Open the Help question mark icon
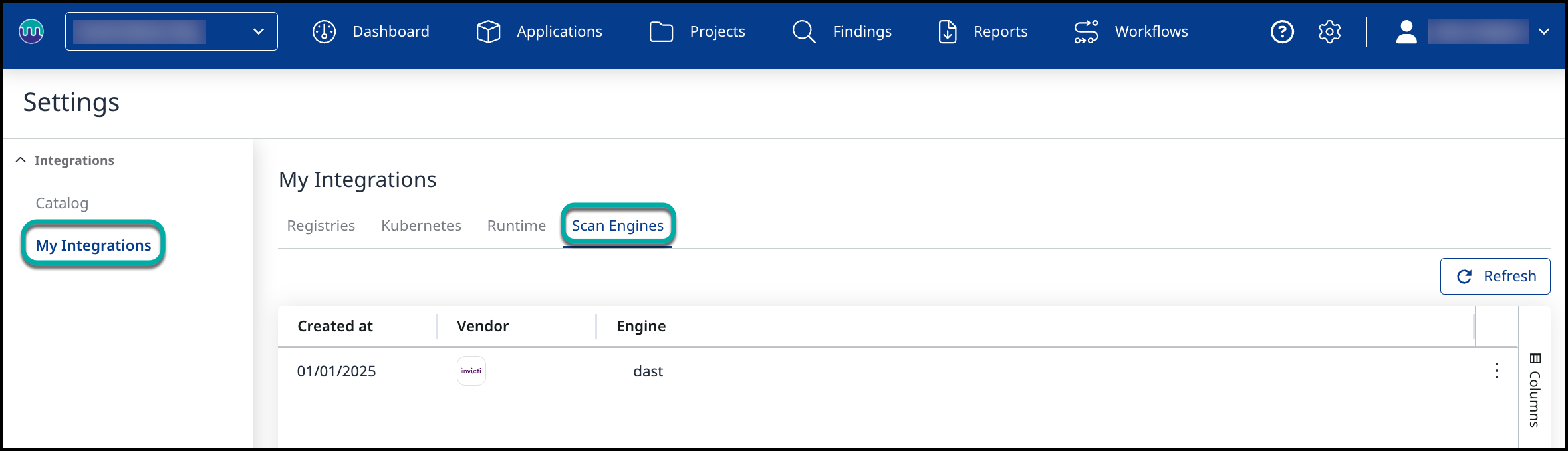 [x=1281, y=31]
